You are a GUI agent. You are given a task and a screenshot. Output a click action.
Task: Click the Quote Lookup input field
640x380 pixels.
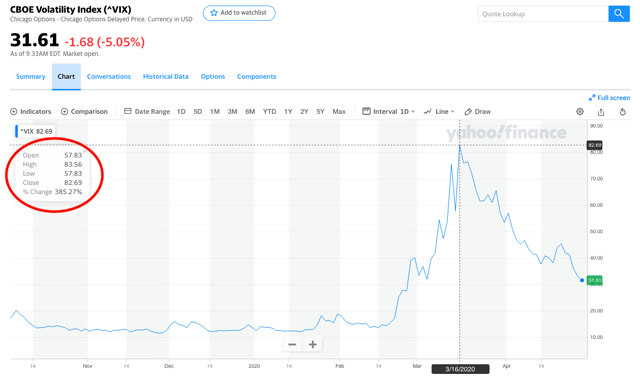tap(543, 14)
